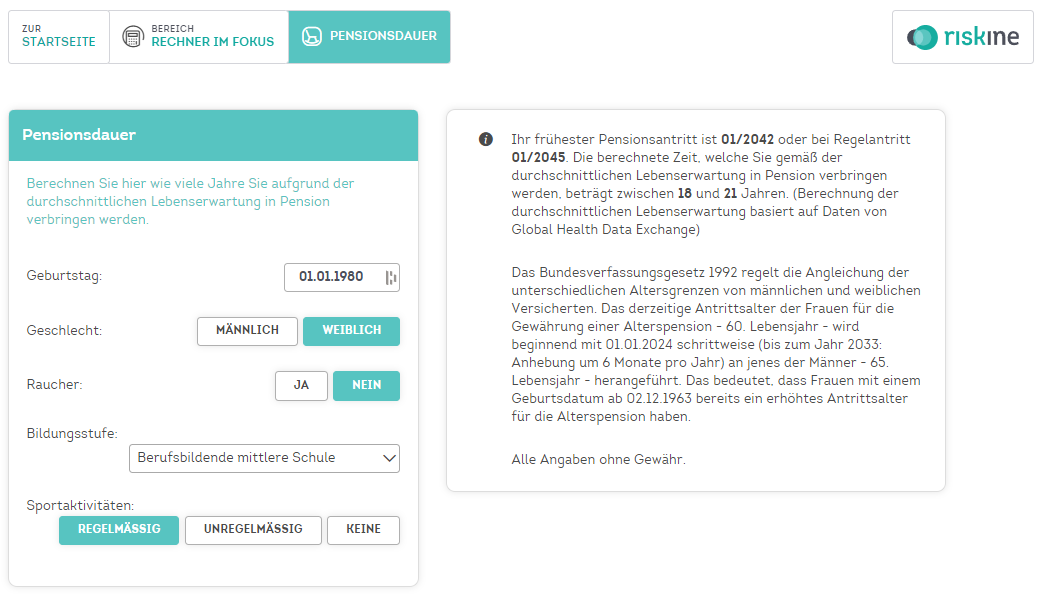1045x597 pixels.
Task: Click the Bildungsstufe dropdown chevron arrow
Action: 389,458
